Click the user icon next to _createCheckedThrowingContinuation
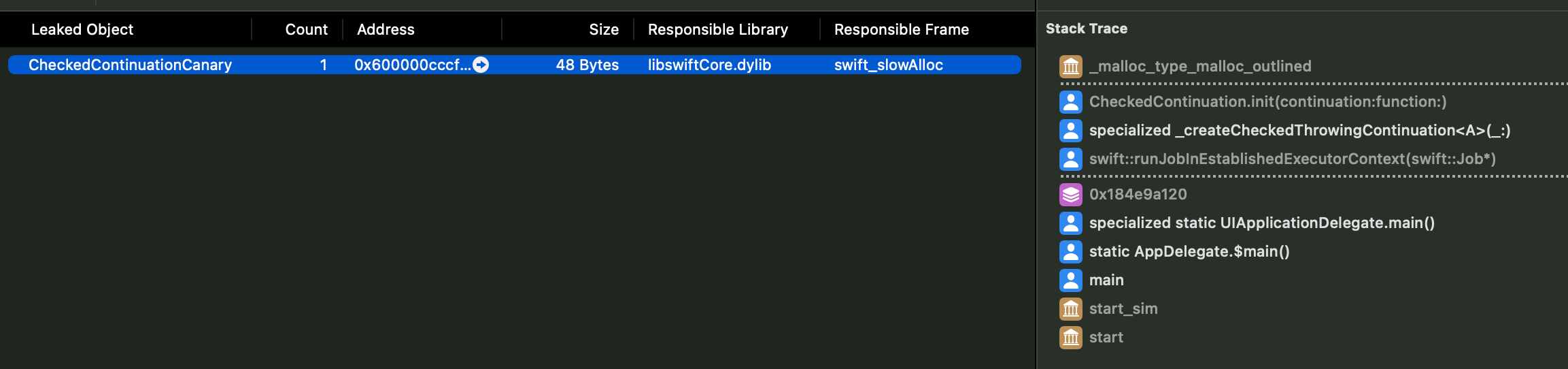The width and height of the screenshot is (1568, 369). 1071,130
